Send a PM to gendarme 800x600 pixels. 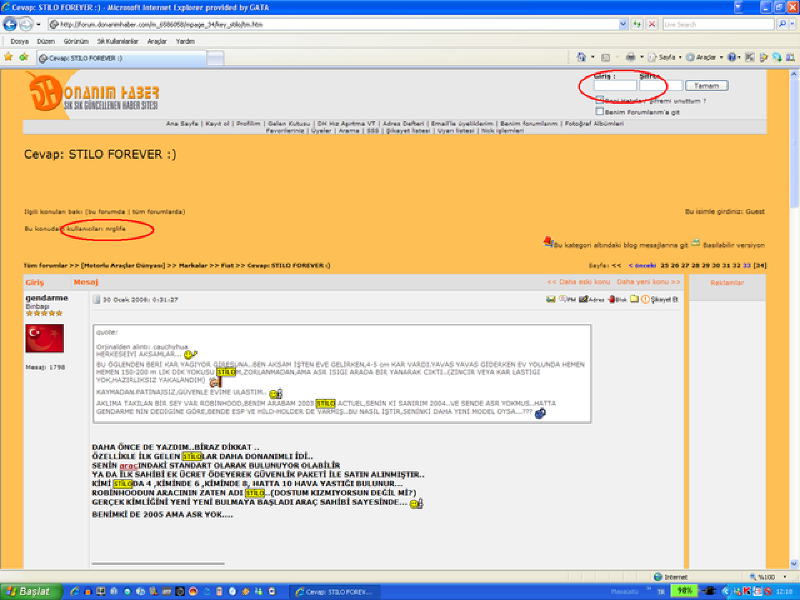pyautogui.click(x=567, y=299)
